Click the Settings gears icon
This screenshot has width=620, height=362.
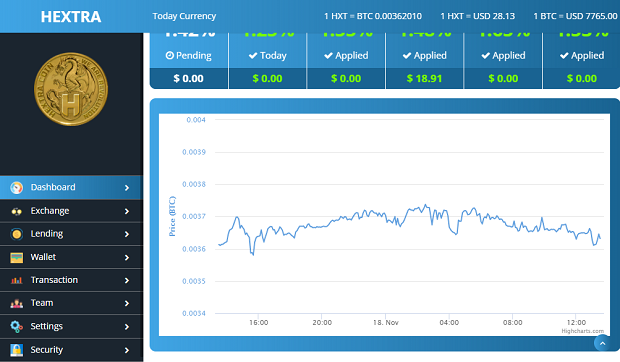(17, 326)
